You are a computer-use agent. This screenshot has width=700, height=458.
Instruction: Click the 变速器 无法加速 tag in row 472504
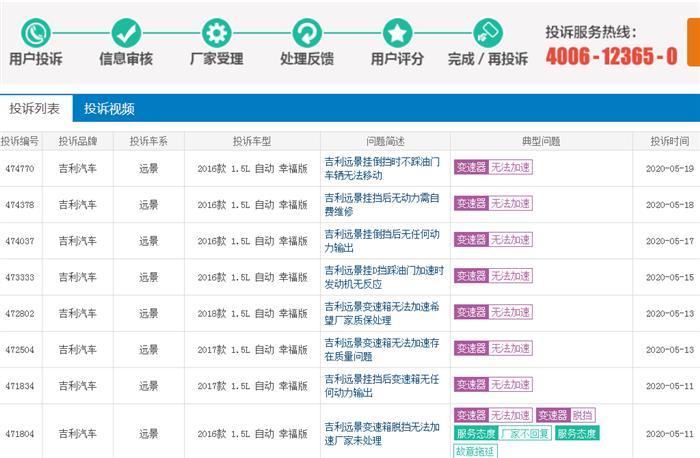[493, 348]
